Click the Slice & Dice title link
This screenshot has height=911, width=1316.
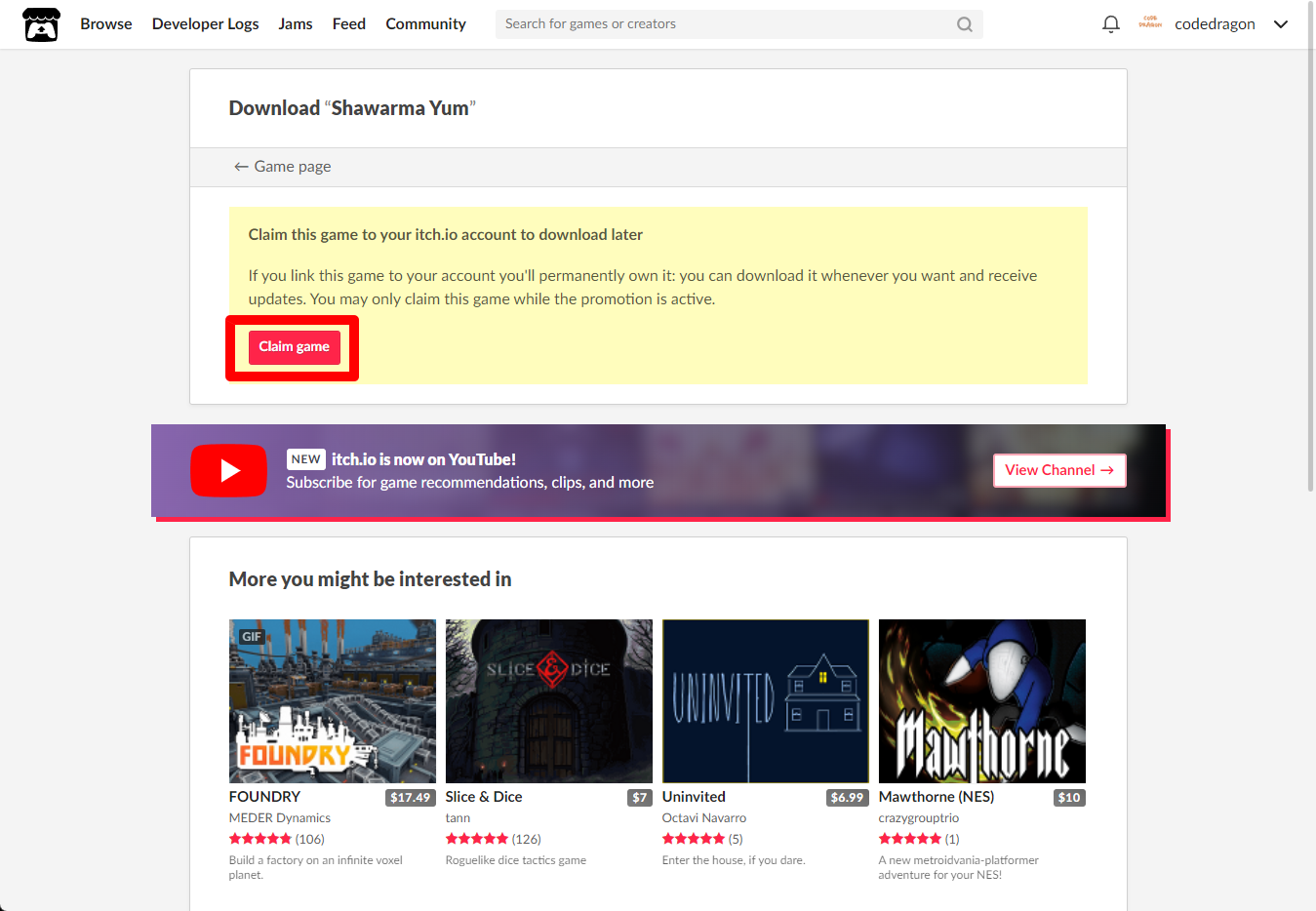(x=484, y=797)
